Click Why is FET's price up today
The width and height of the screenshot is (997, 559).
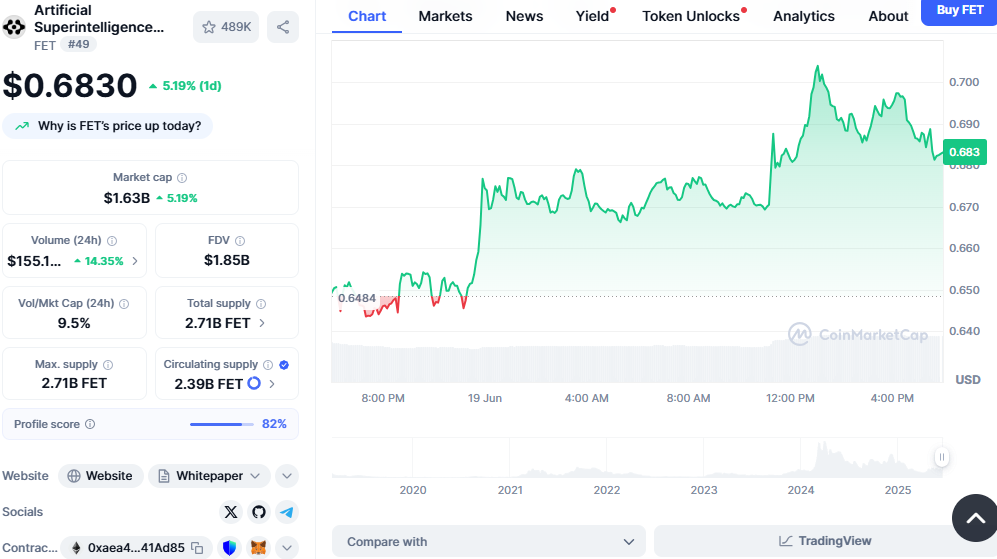(108, 126)
